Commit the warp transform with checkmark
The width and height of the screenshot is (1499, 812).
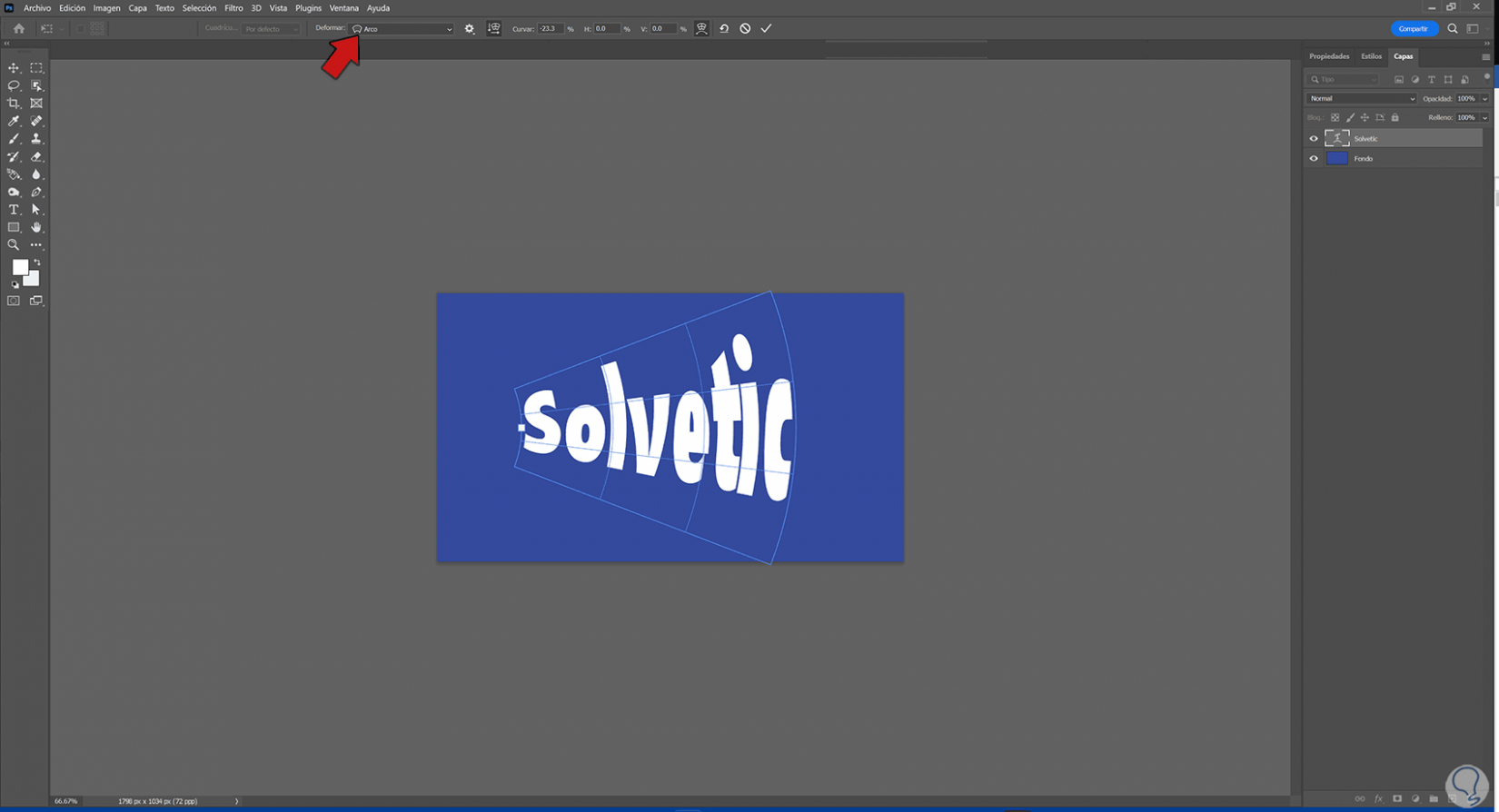(767, 28)
